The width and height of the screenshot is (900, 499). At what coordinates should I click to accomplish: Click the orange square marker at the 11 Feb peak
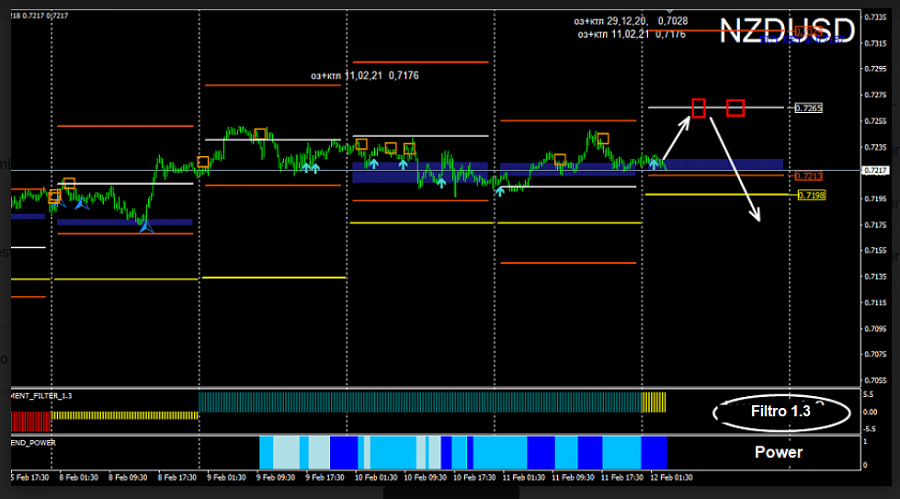click(603, 139)
